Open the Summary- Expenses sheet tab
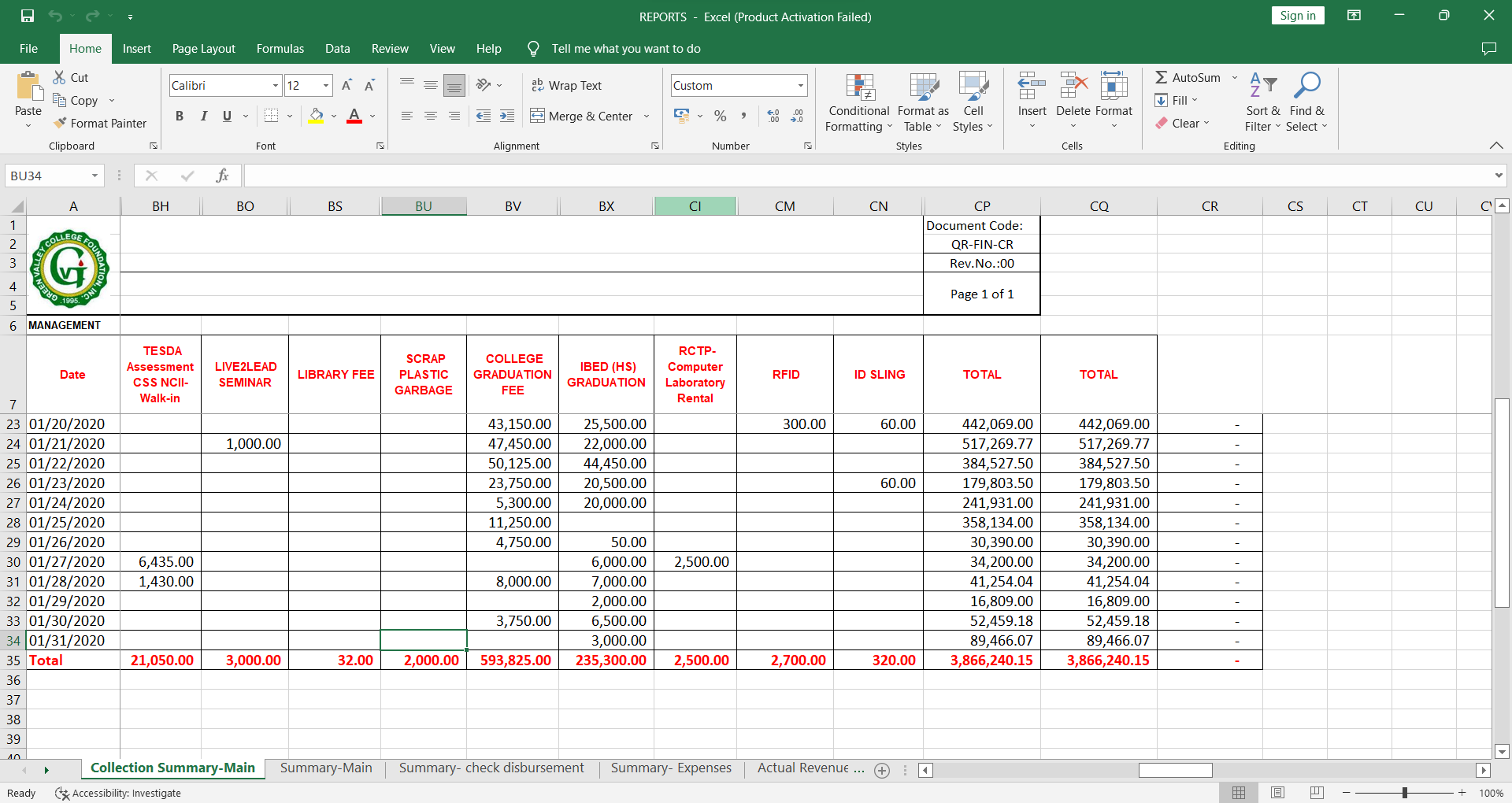 (x=671, y=768)
